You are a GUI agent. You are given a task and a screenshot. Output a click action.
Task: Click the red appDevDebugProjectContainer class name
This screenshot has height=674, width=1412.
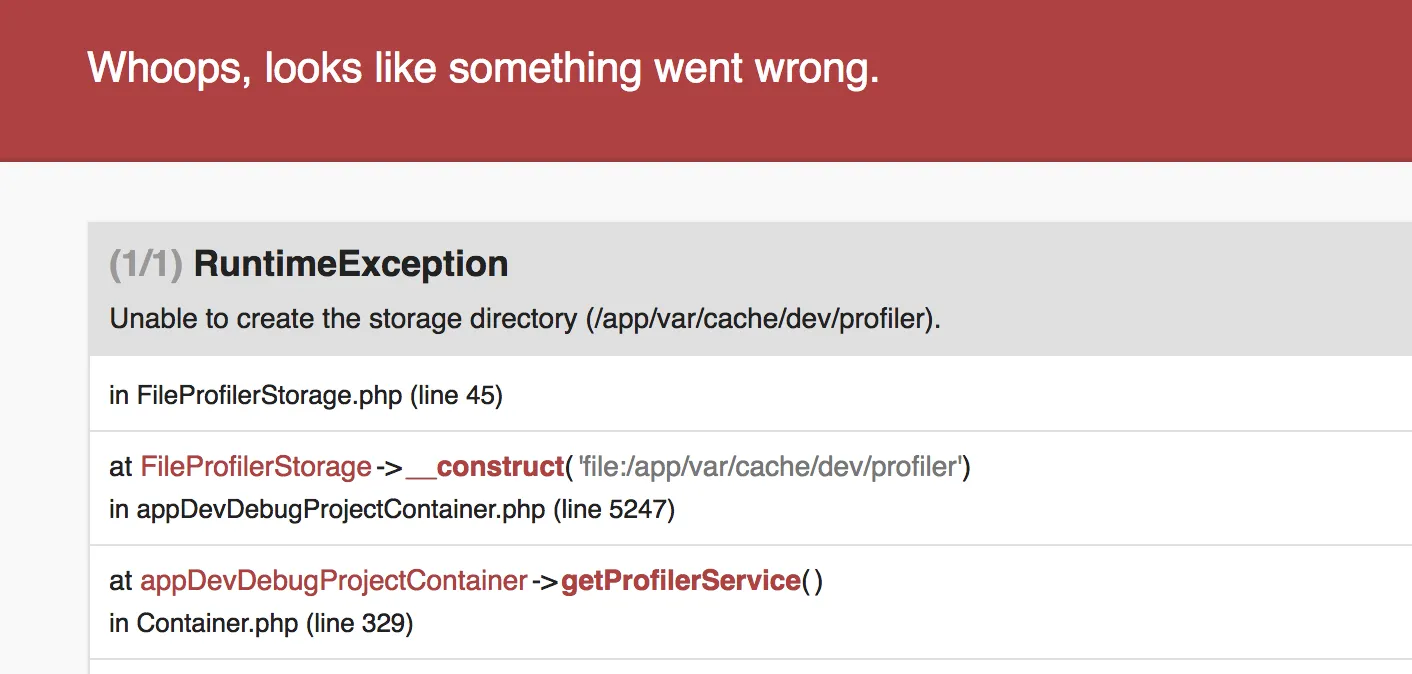(334, 581)
